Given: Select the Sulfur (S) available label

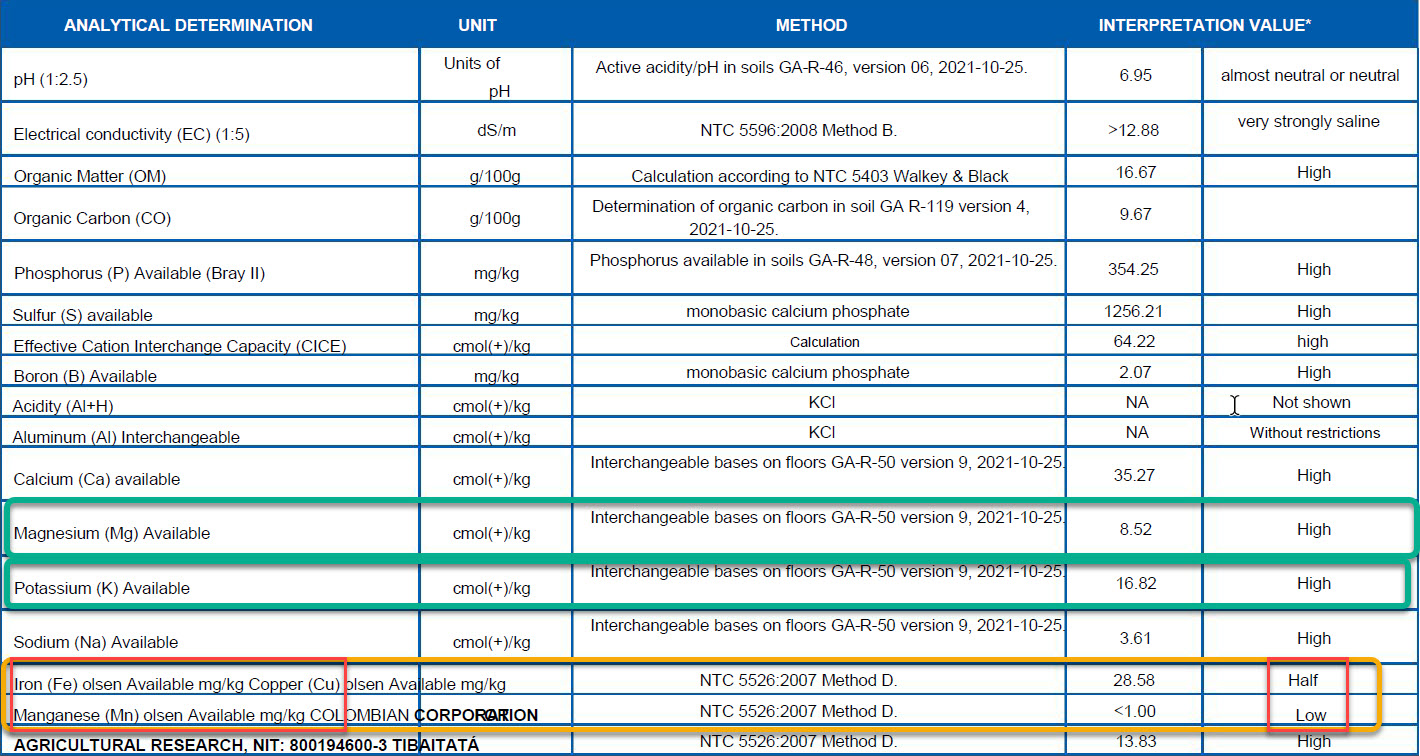Looking at the screenshot, I should coord(83,315).
